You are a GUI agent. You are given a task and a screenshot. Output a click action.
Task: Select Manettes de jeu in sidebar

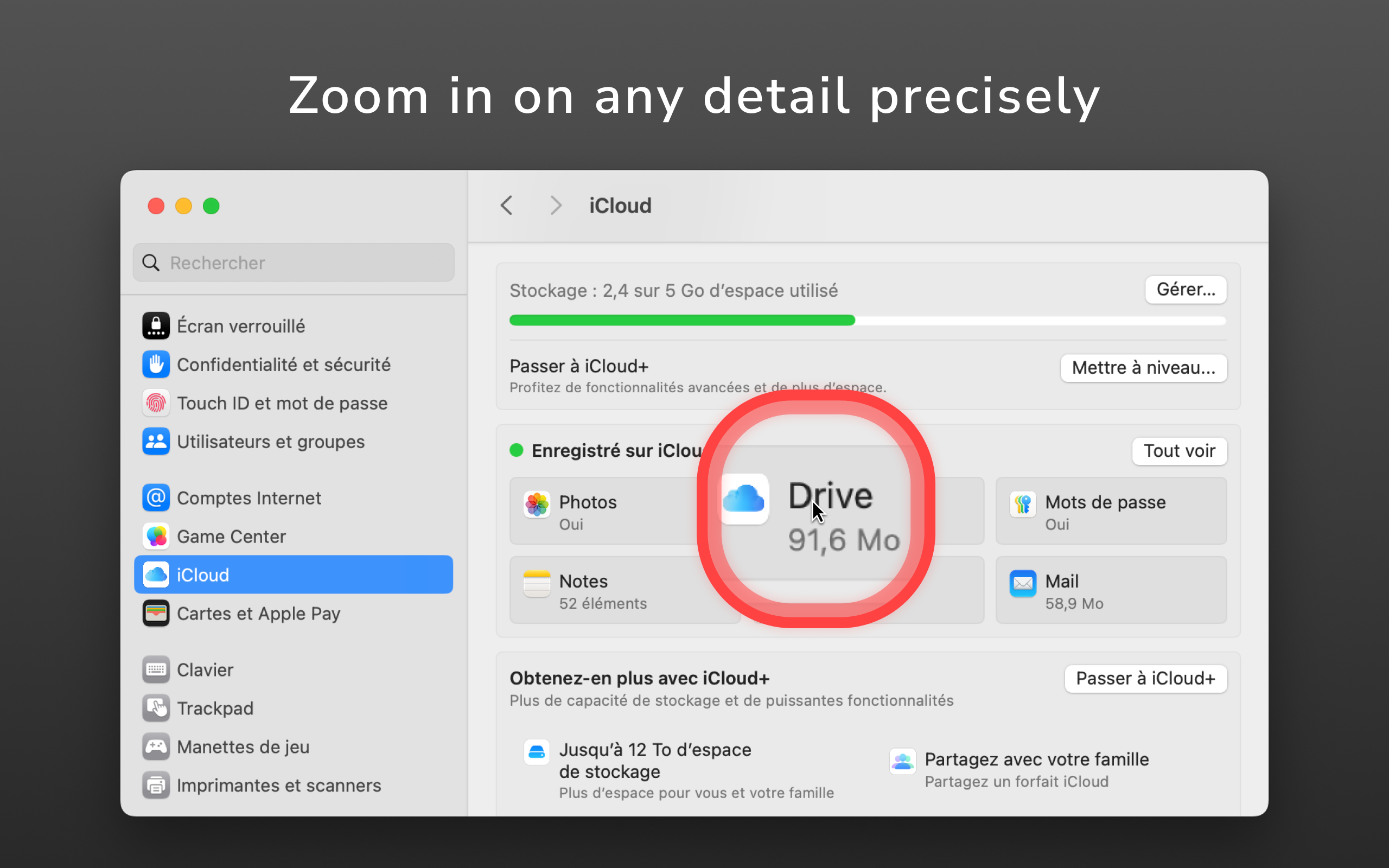294,746
